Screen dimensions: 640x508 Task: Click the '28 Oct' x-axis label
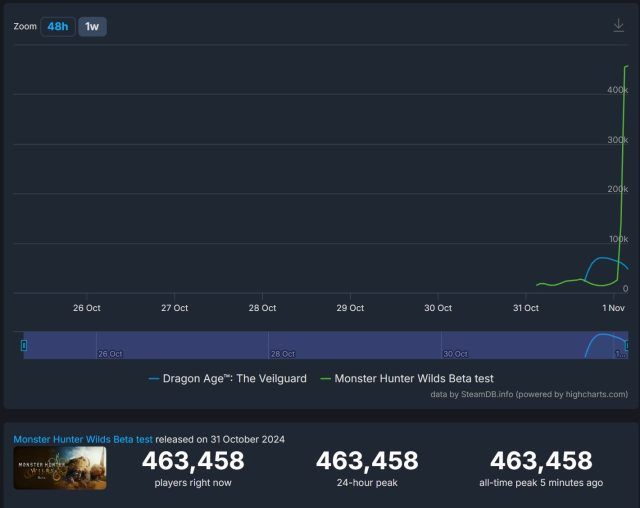pyautogui.click(x=262, y=308)
